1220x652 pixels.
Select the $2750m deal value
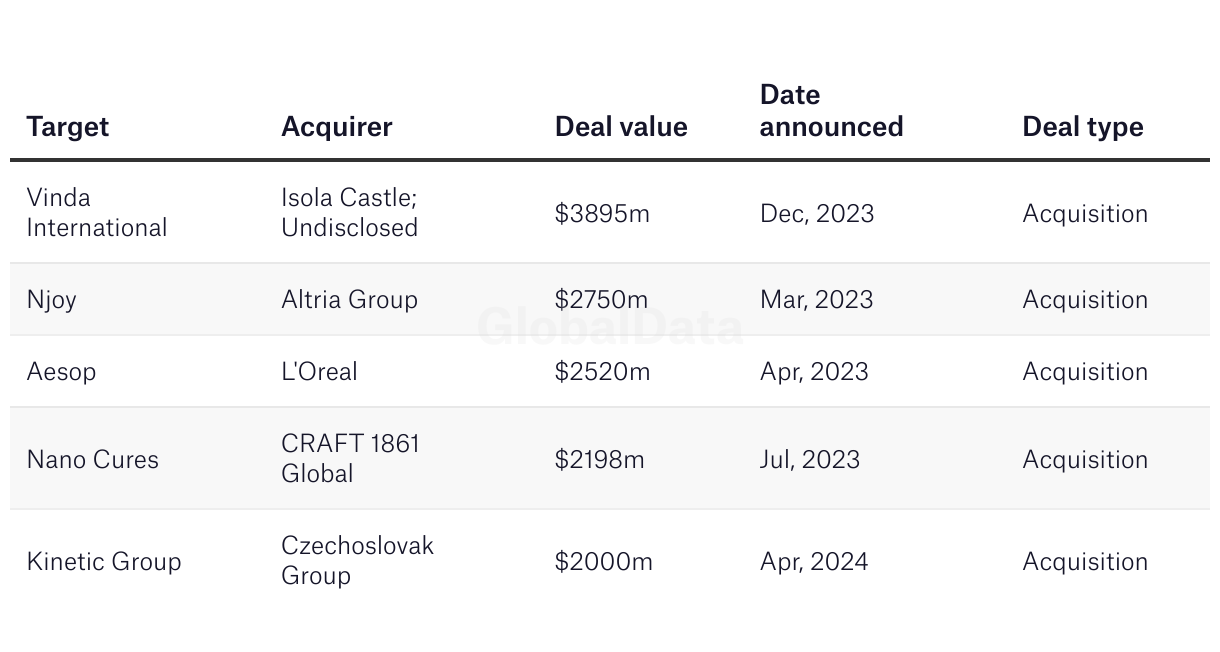click(x=601, y=300)
